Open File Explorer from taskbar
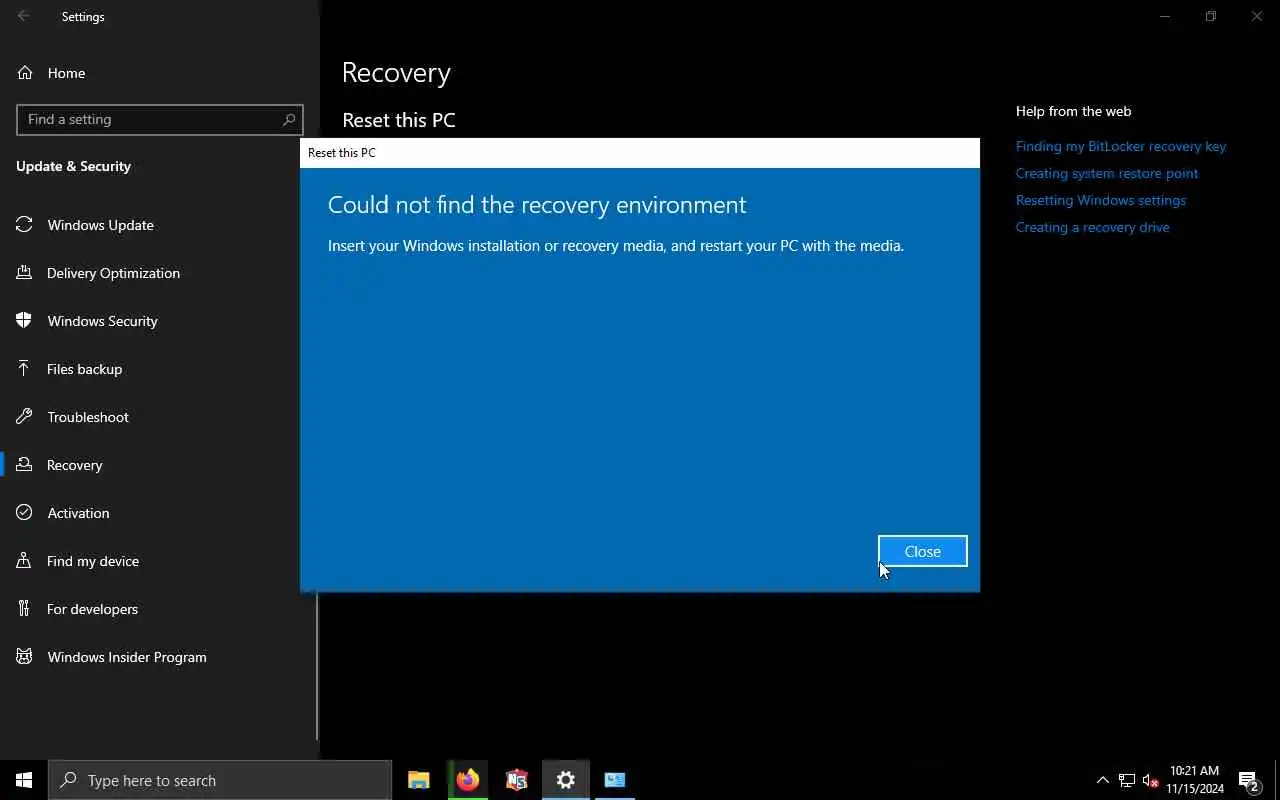 pos(419,780)
